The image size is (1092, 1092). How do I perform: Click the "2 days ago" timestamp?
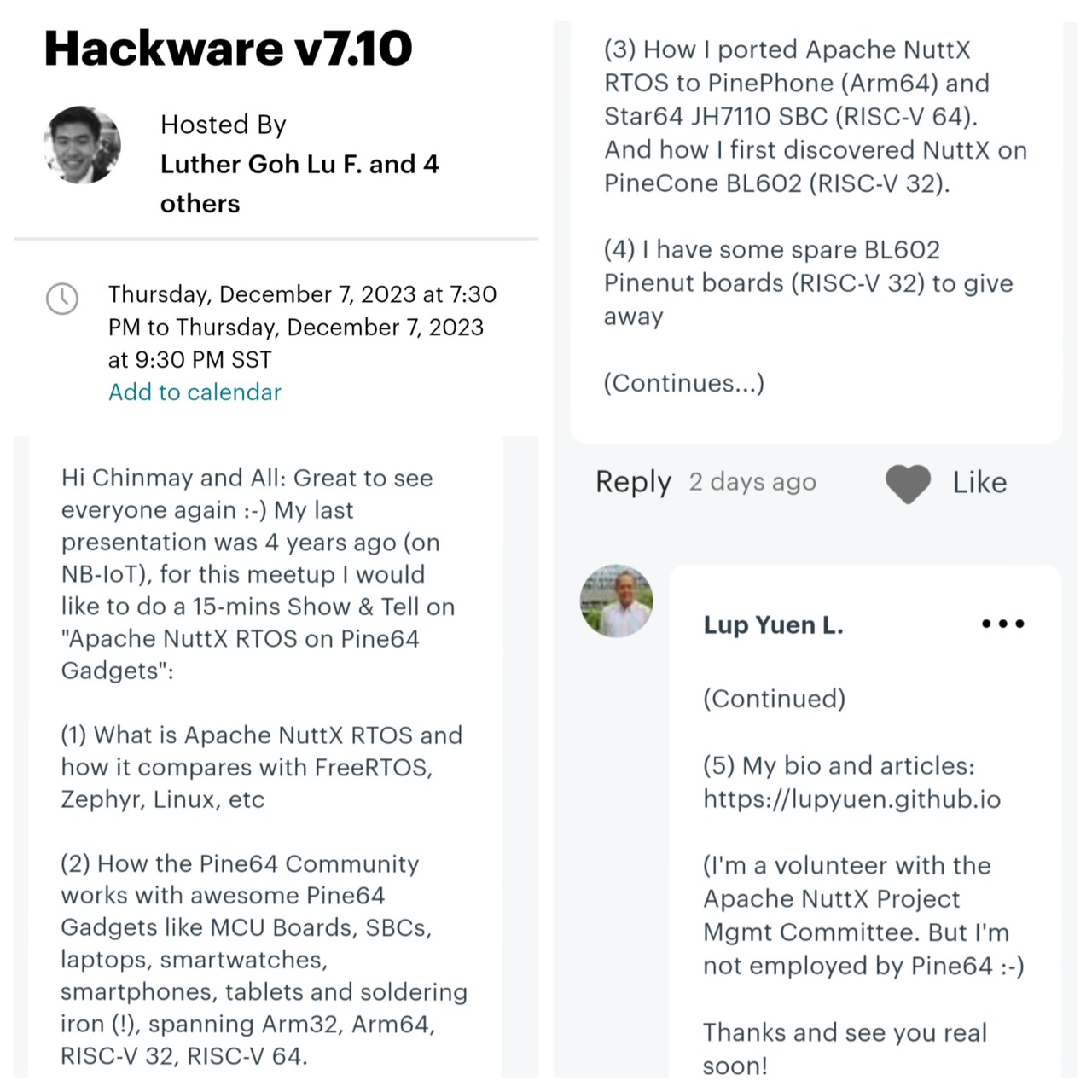coord(752,482)
